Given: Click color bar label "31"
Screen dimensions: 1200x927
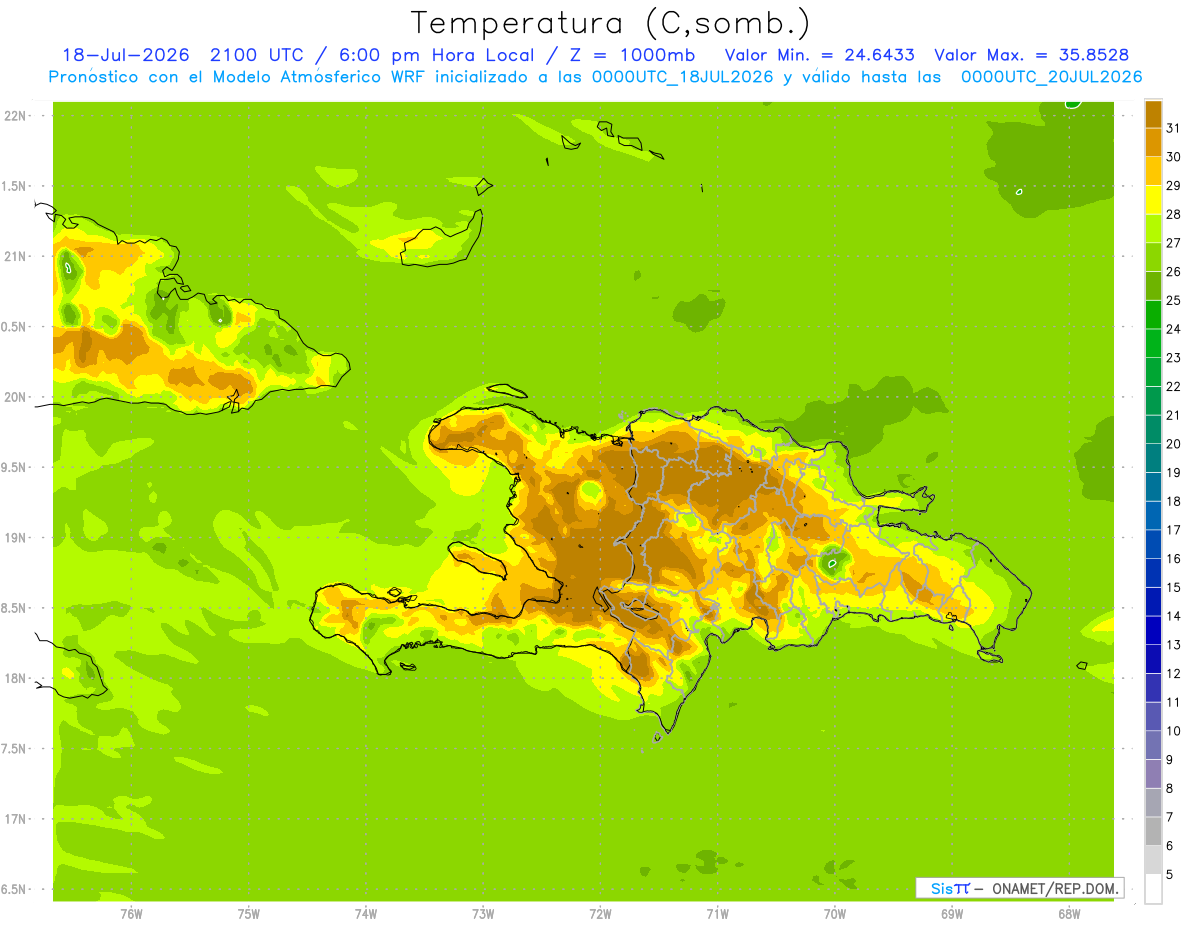Looking at the screenshot, I should point(1173,128).
